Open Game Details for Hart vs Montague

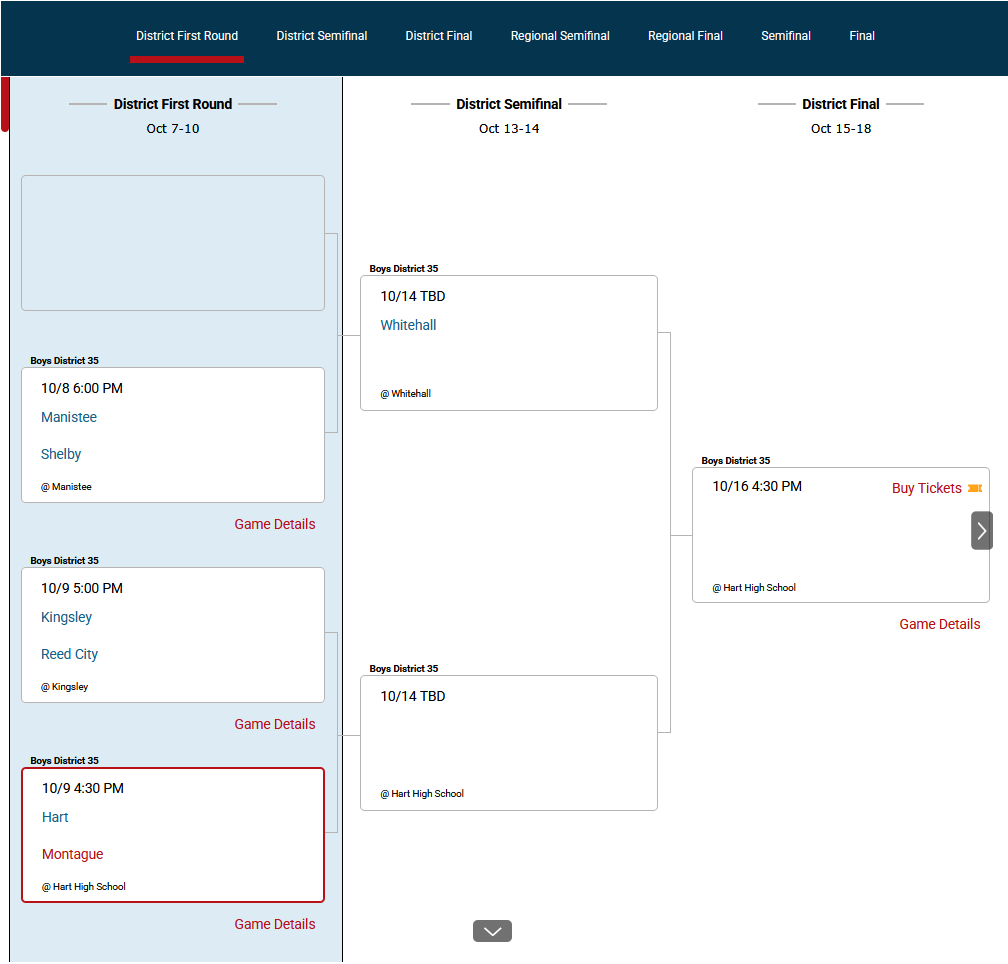click(x=275, y=924)
